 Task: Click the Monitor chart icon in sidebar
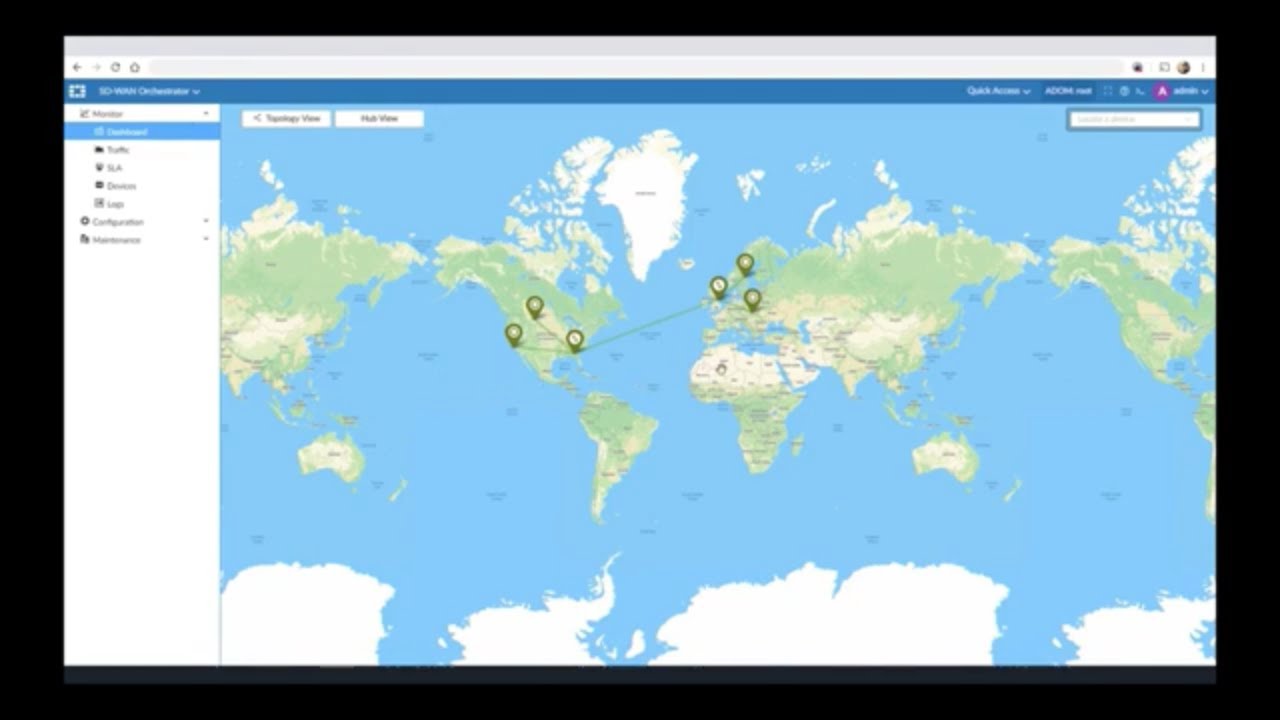[x=85, y=114]
